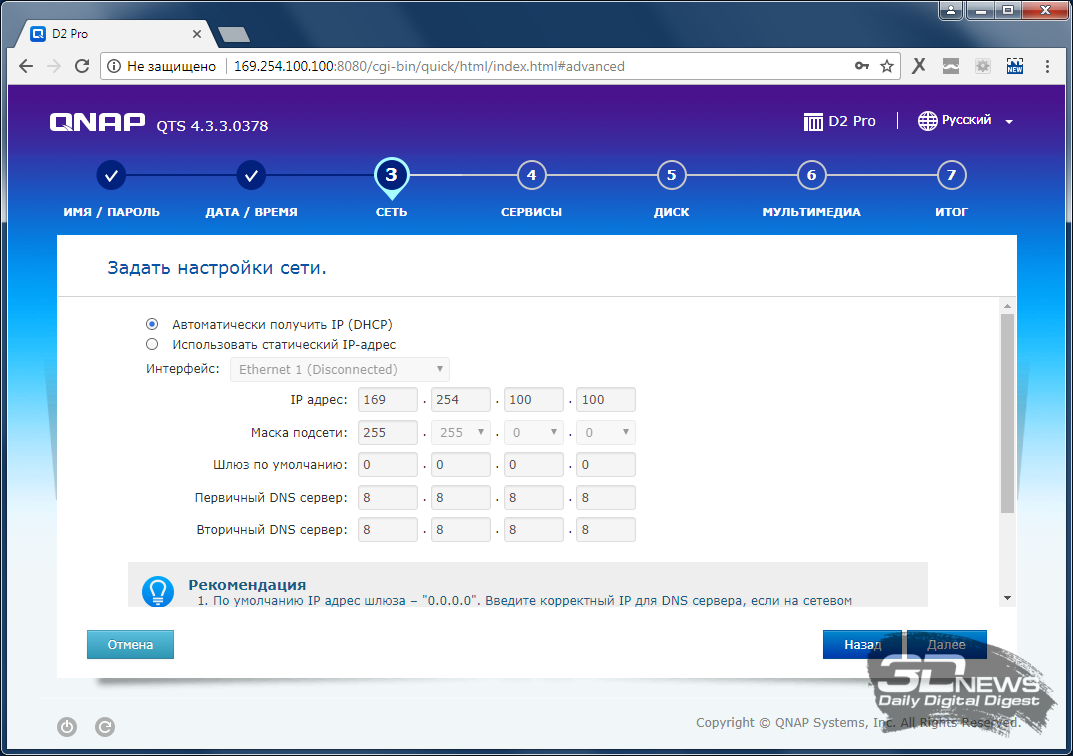Screen dimensions: 1073x756
Task: Click the NEW extension icon in toolbar
Action: 1015,66
